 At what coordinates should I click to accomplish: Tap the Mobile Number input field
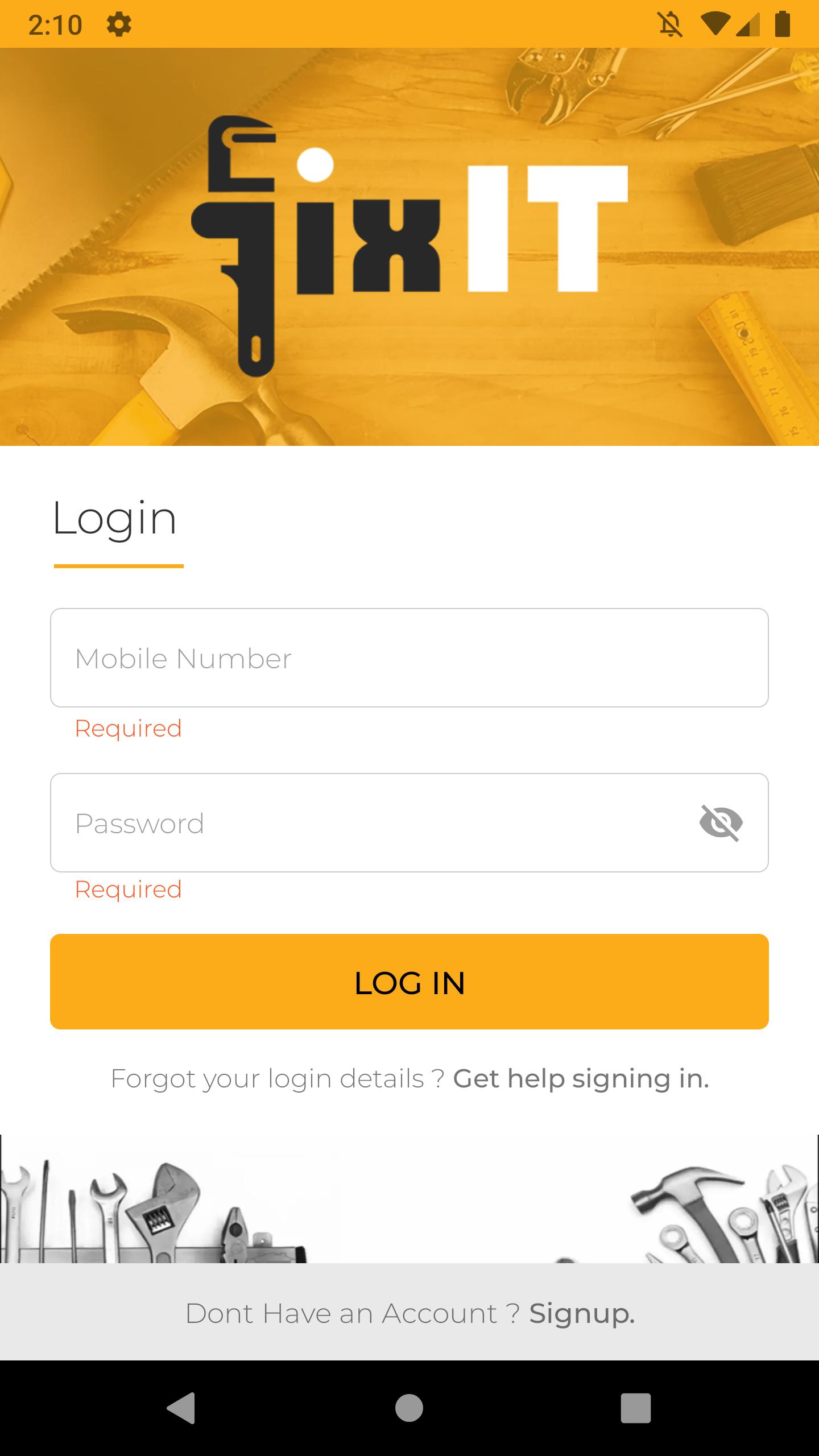point(409,658)
